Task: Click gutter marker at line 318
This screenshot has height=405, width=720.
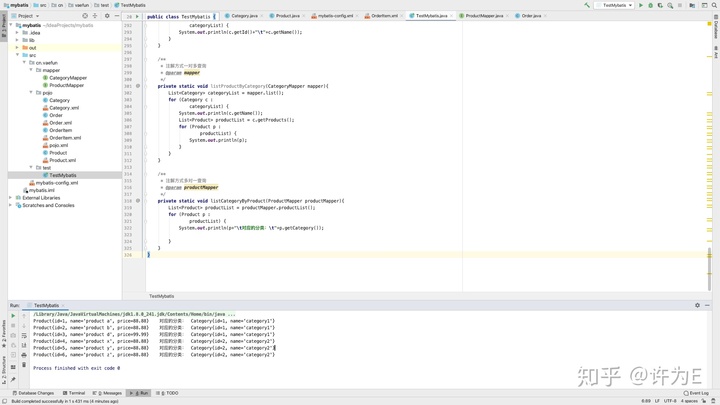Action: [138, 201]
